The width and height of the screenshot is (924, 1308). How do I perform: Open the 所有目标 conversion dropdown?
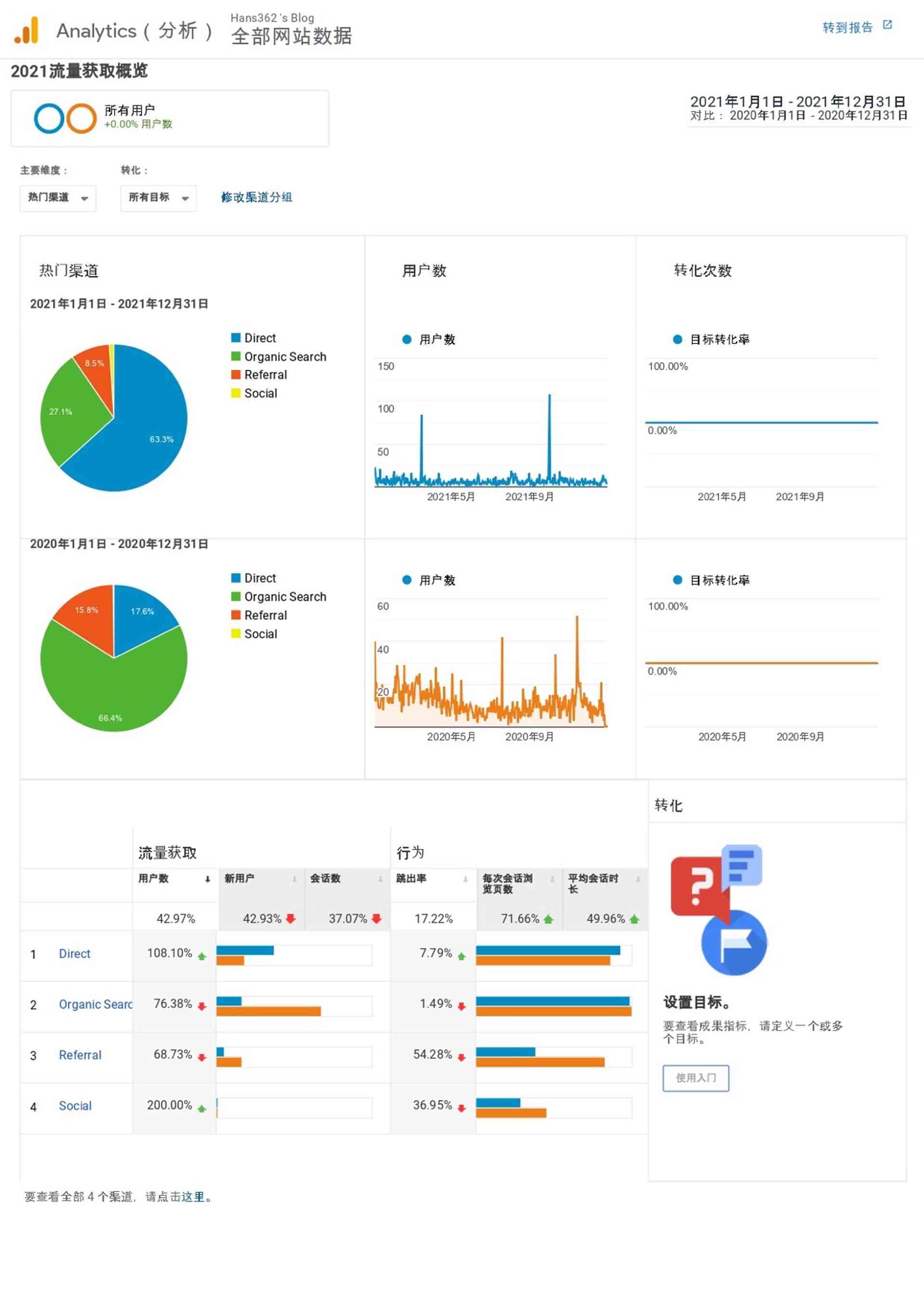(x=158, y=197)
